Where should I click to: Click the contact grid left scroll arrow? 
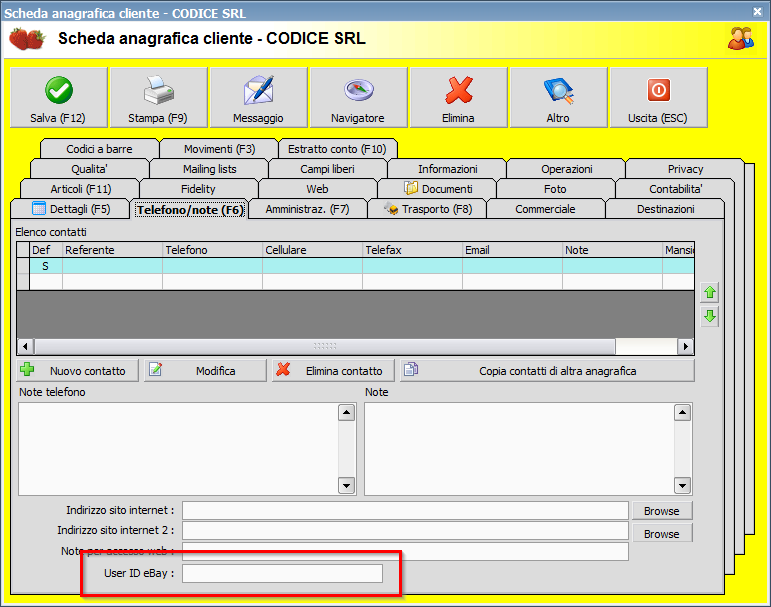click(26, 346)
